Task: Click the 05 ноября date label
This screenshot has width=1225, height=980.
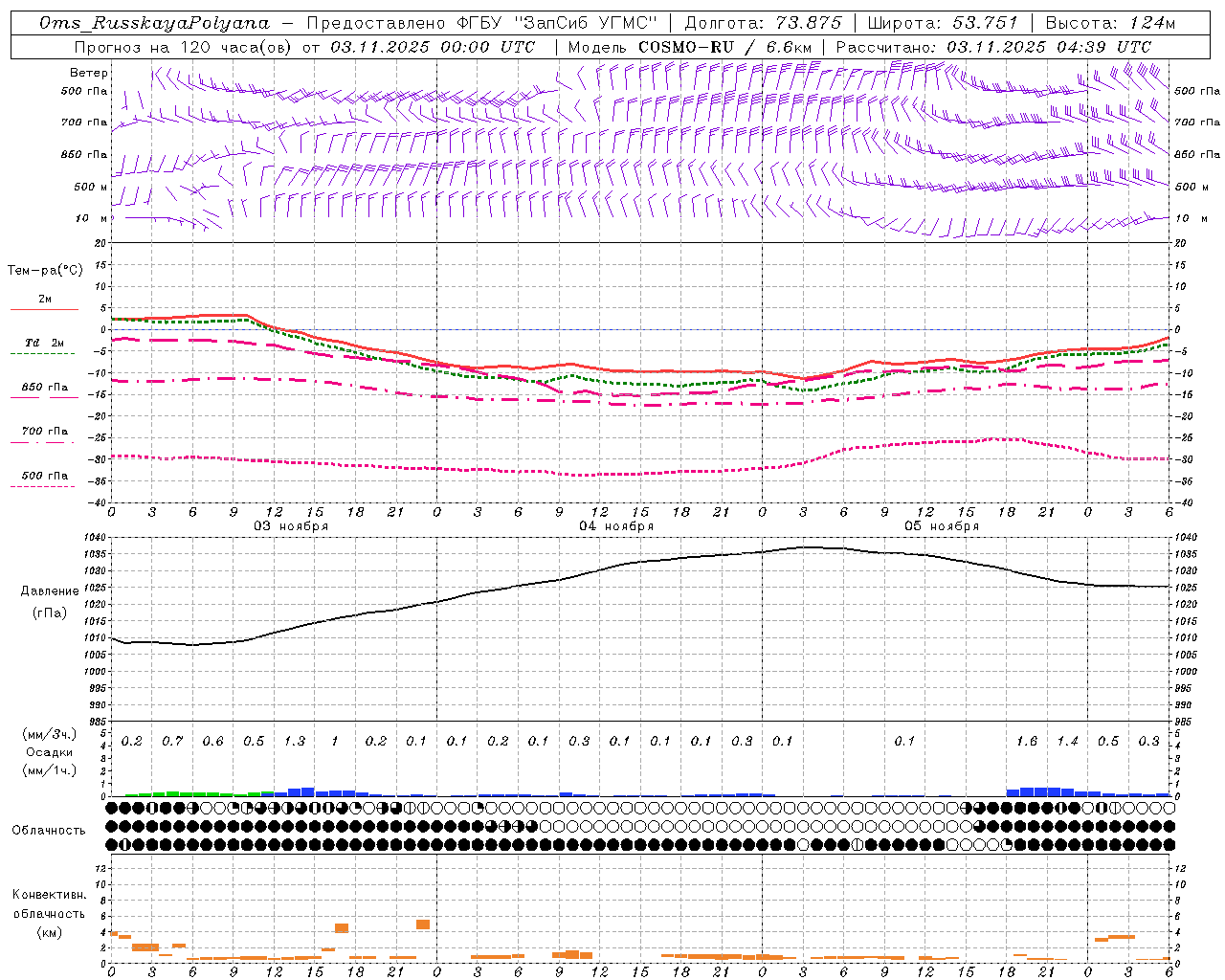Action: (942, 526)
